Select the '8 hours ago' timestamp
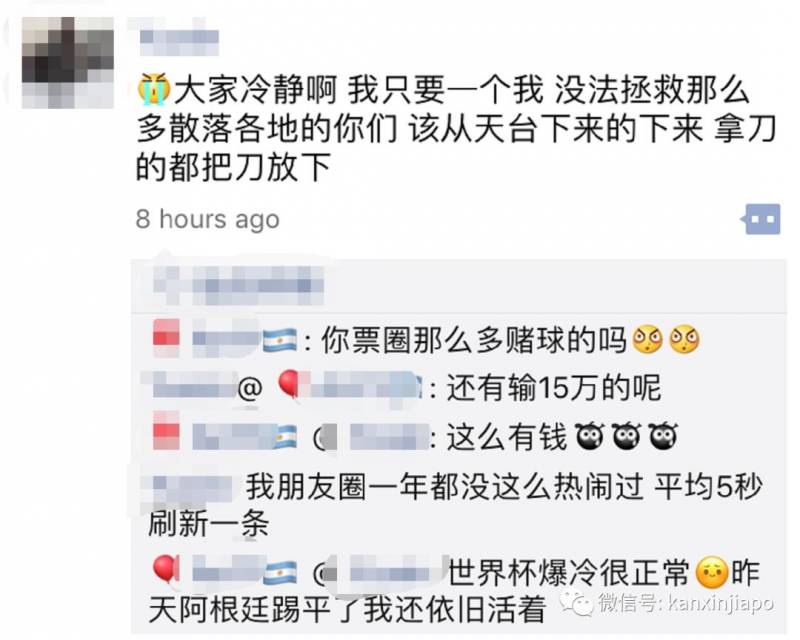The image size is (800, 640). [208, 219]
